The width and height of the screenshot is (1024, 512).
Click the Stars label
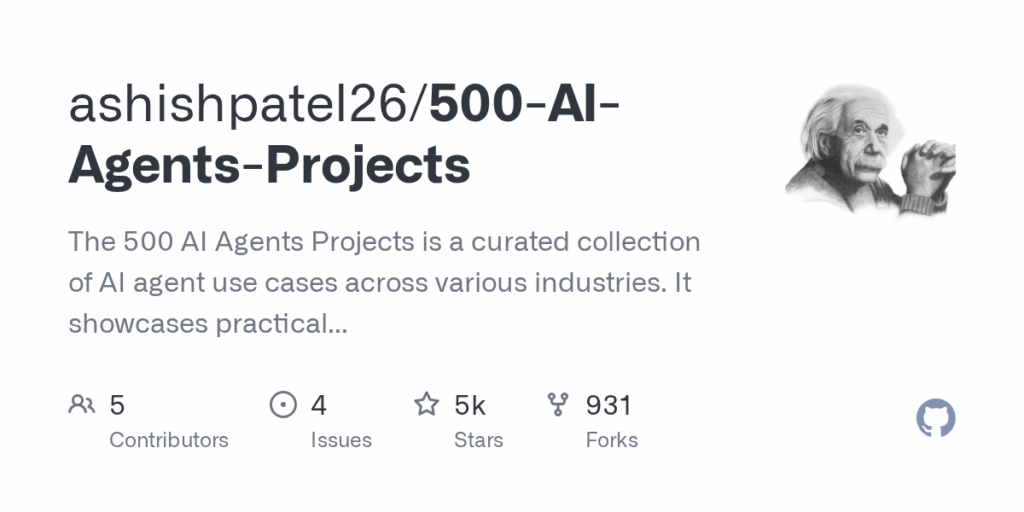pyautogui.click(x=479, y=440)
